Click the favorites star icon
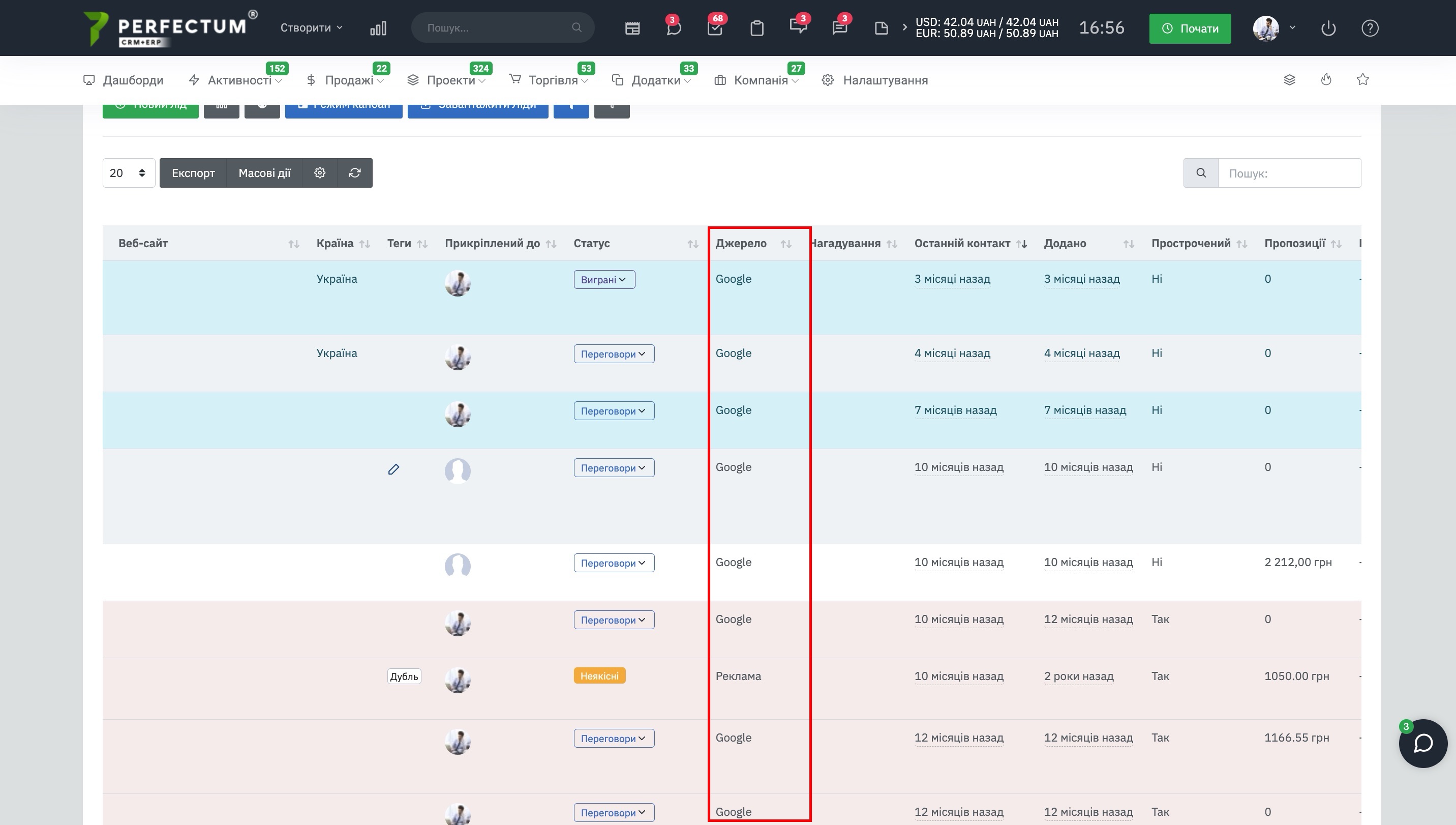This screenshot has width=1456, height=825. point(1362,80)
